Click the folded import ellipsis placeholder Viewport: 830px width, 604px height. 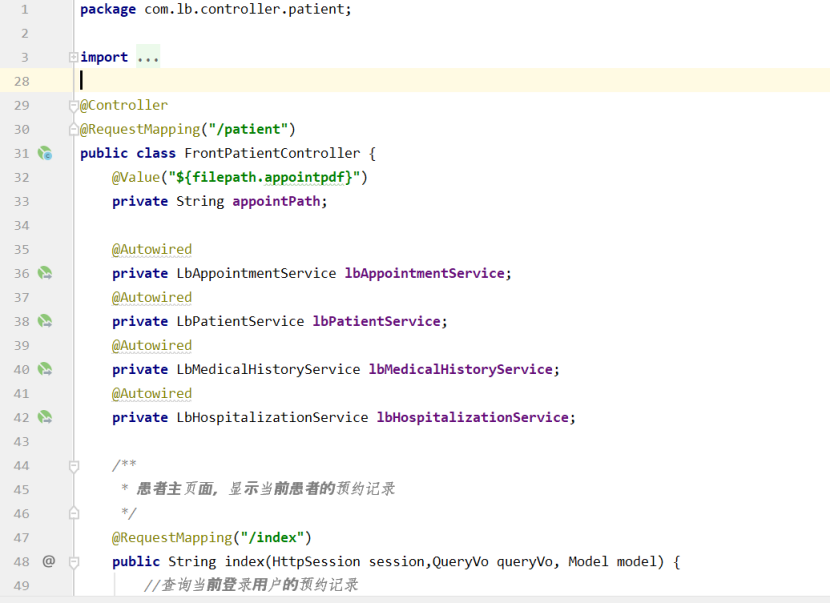tap(148, 57)
